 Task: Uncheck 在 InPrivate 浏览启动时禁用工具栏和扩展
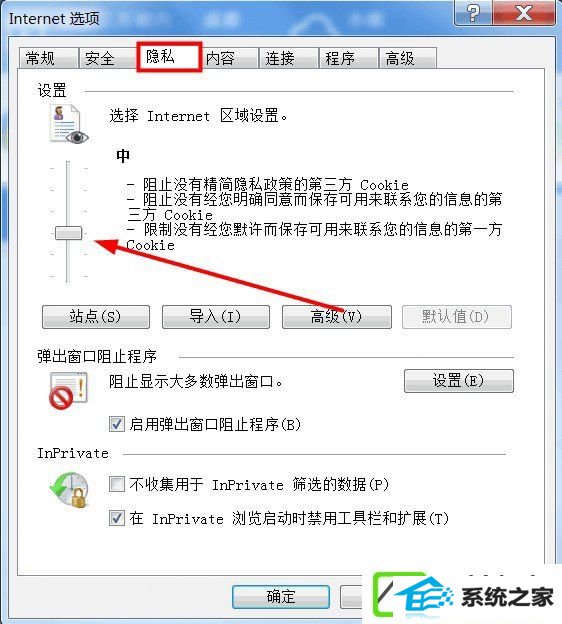click(x=117, y=518)
